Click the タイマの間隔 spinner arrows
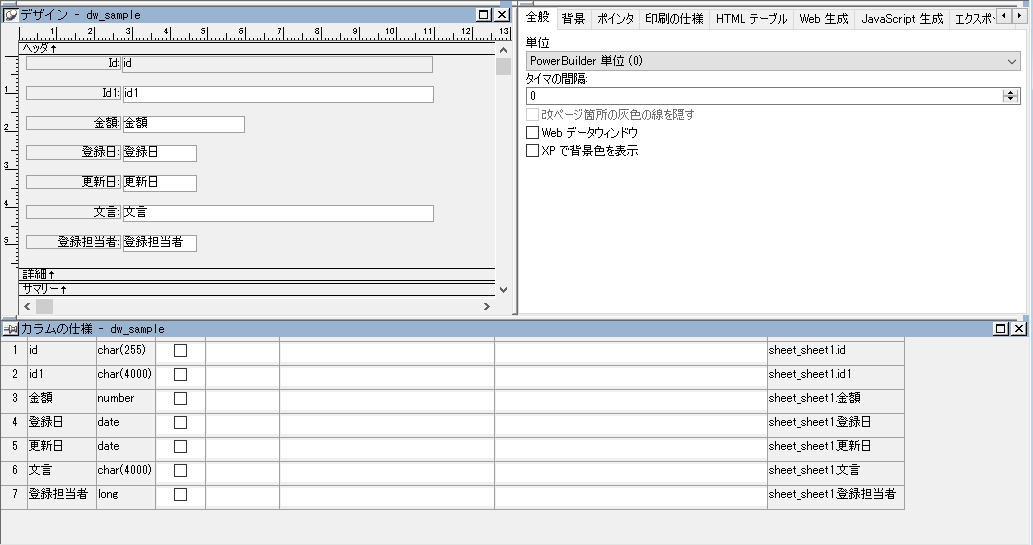The width and height of the screenshot is (1033, 545). point(1011,96)
